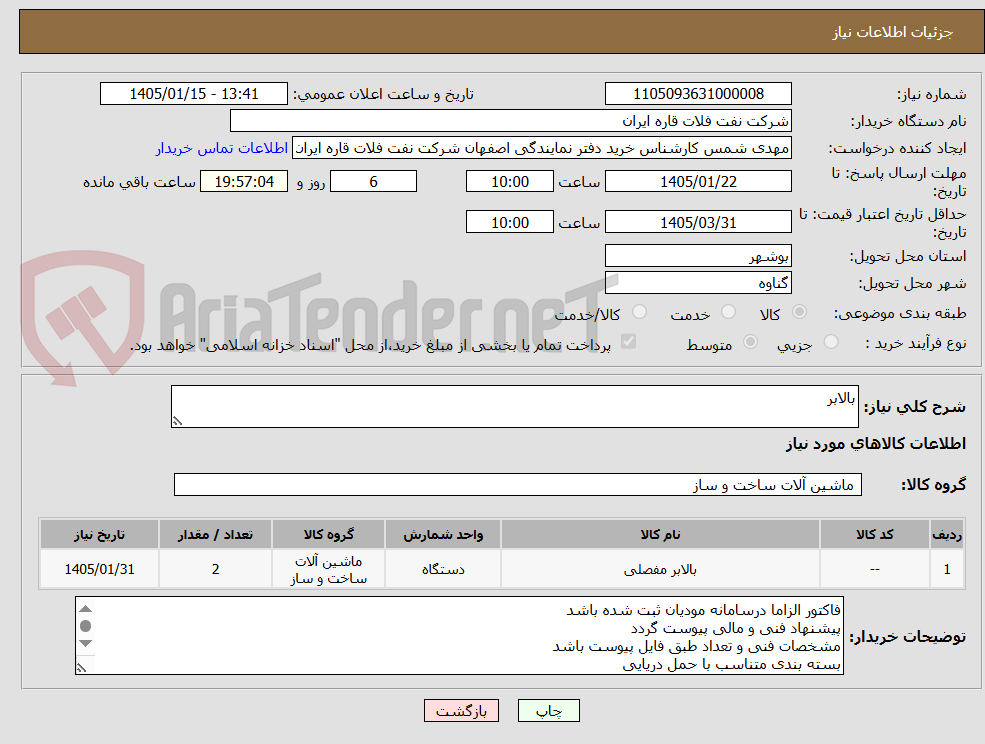Click the چاپ (print) button
Viewport: 985px width, 744px height.
(x=548, y=711)
